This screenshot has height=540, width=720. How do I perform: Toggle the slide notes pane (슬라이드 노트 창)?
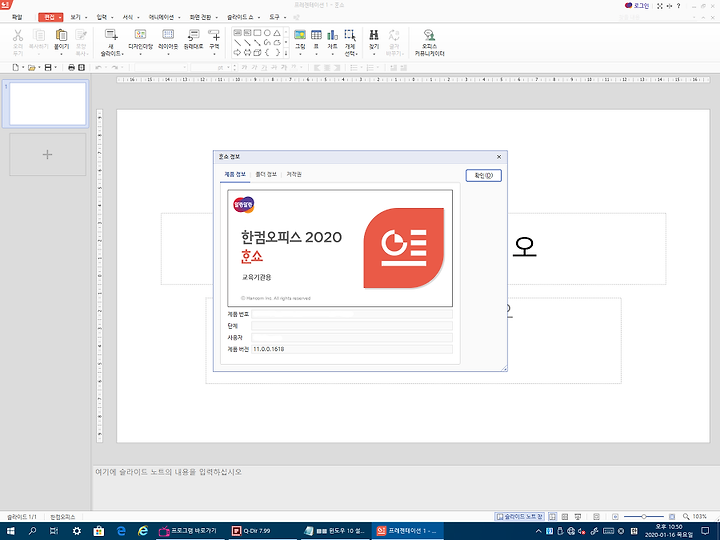519,517
